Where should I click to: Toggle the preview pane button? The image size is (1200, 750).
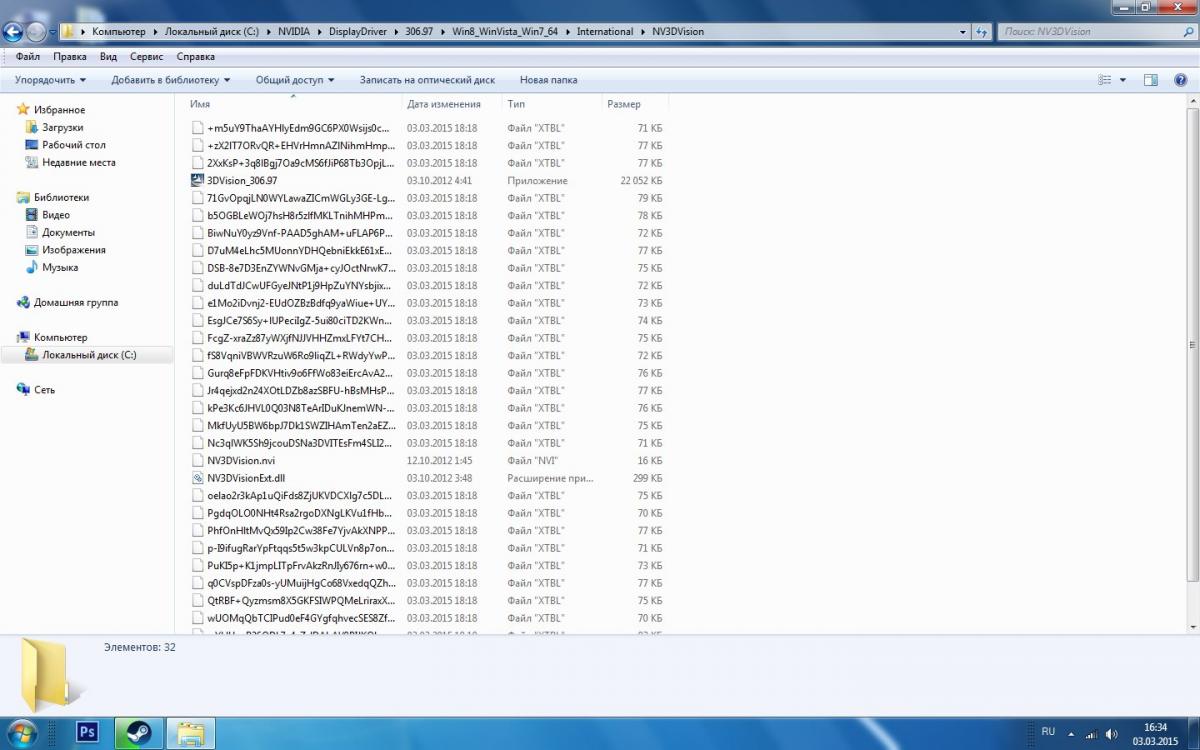(1151, 80)
